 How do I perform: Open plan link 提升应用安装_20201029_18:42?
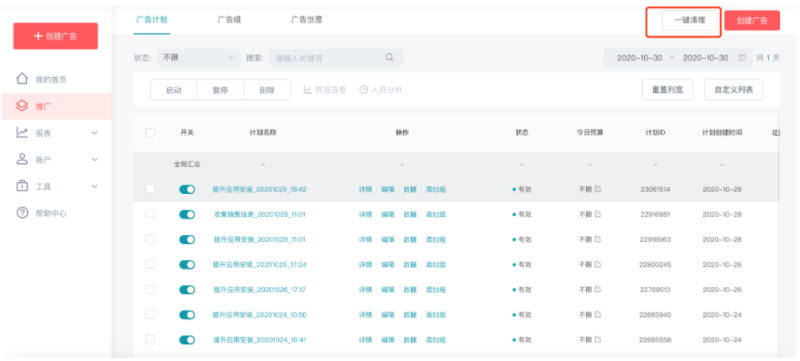tap(260, 189)
